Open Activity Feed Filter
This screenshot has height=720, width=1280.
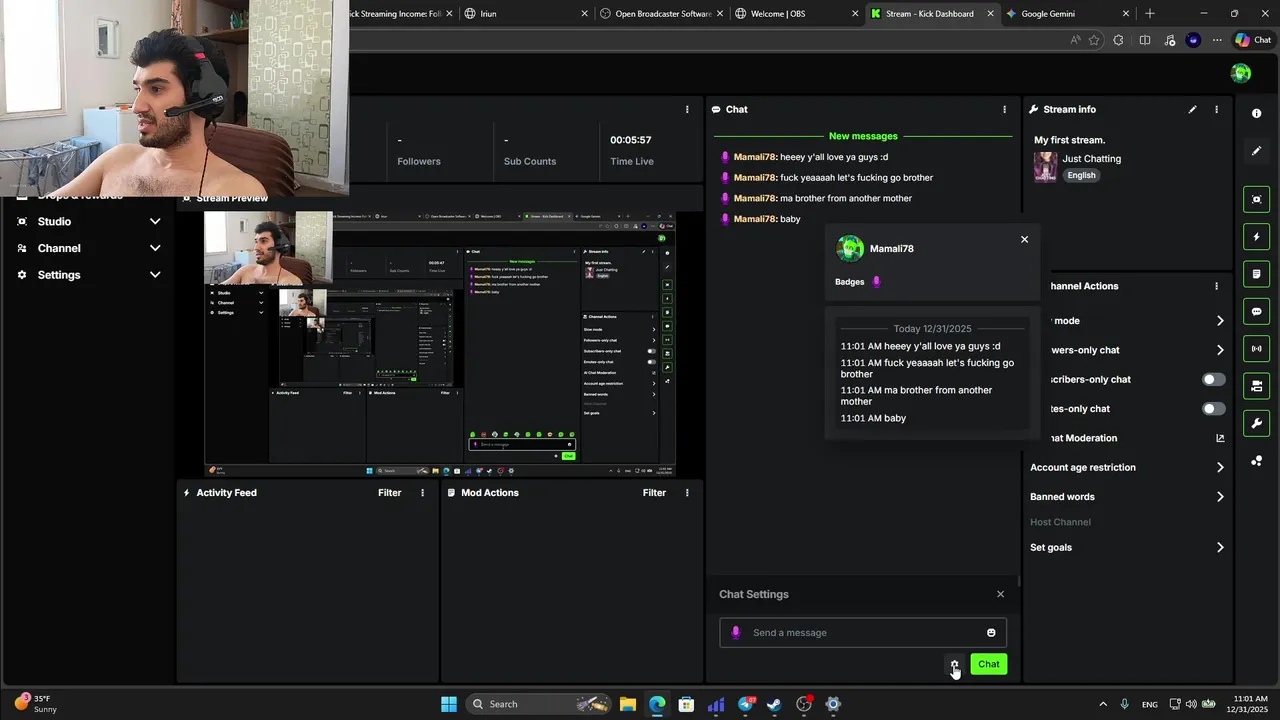[389, 493]
